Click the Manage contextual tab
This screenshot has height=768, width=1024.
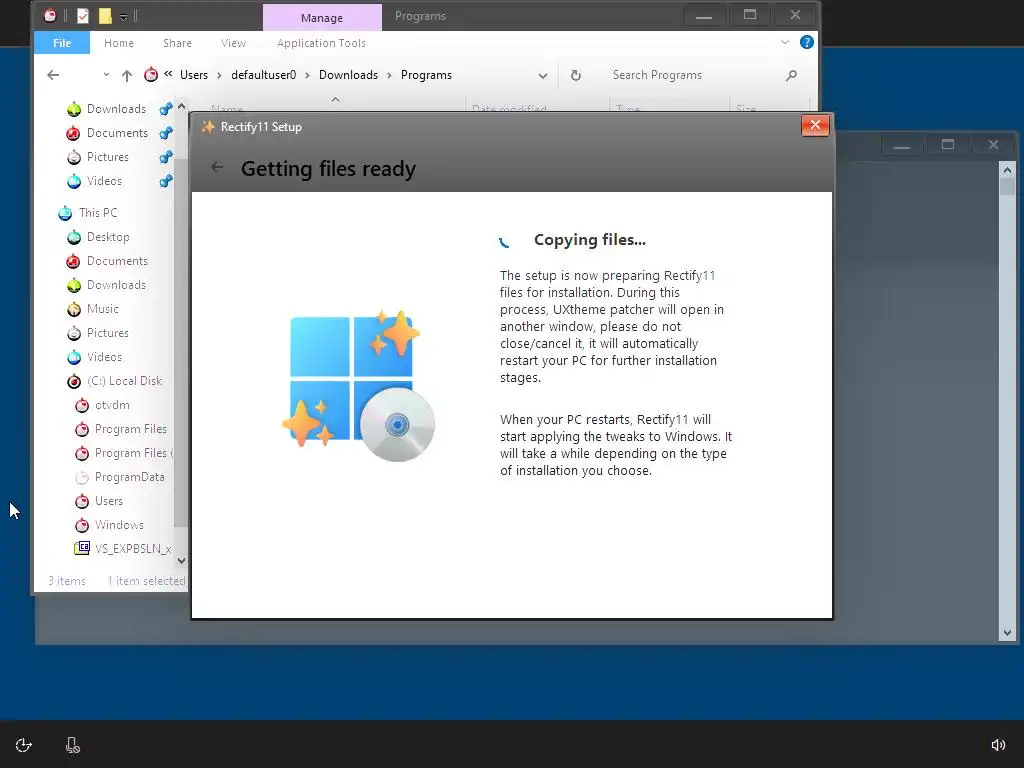(x=322, y=18)
